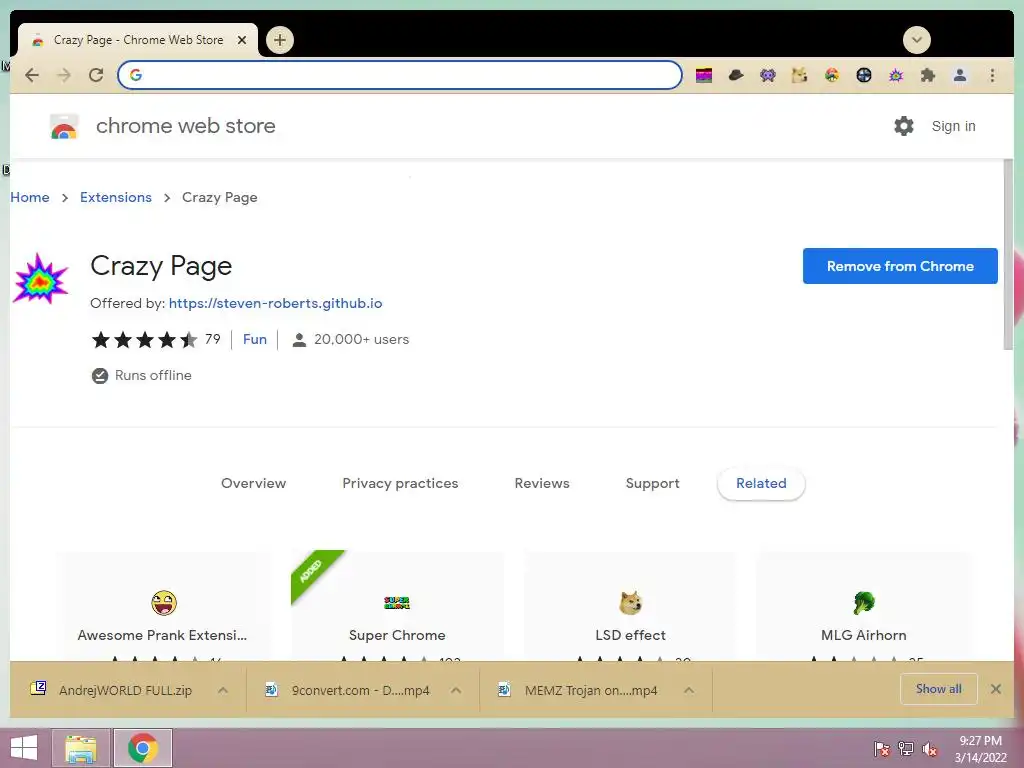The width and height of the screenshot is (1024, 768).
Task: Open downloaded 9convert.com mp4 file
Action: coord(350,690)
